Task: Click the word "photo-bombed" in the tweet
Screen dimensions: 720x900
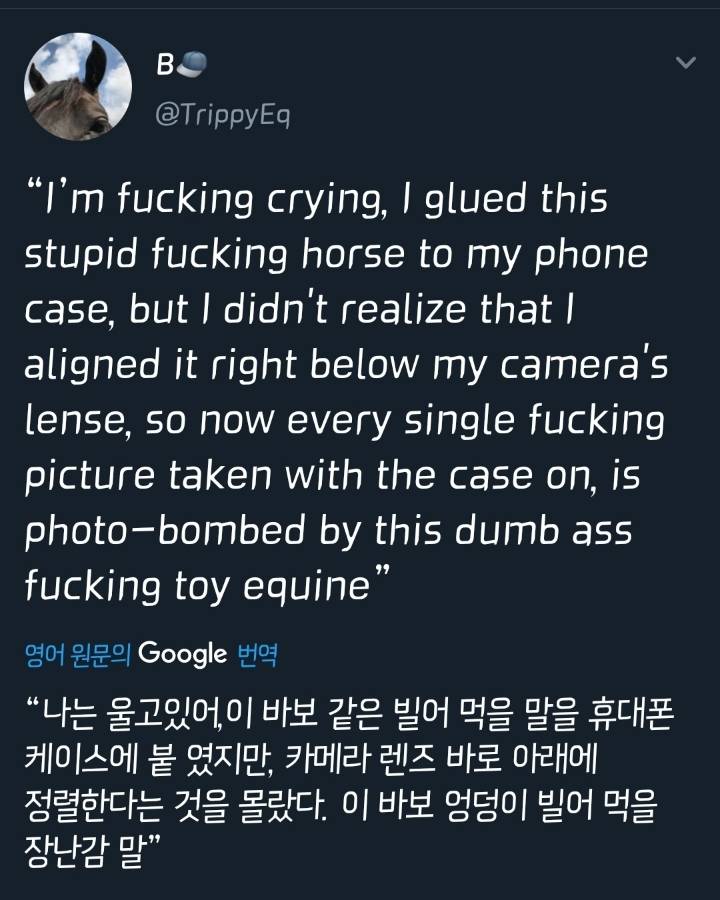Action: (x=202, y=531)
